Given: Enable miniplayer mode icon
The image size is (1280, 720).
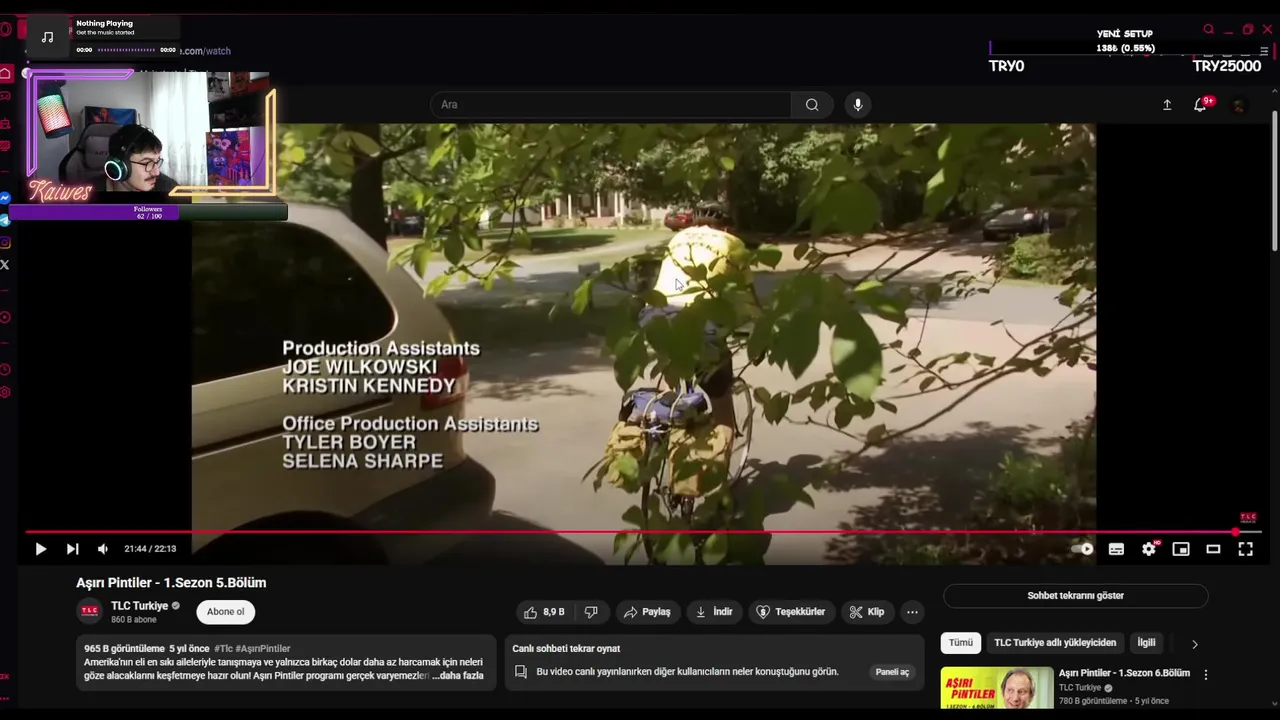Looking at the screenshot, I should [1181, 549].
